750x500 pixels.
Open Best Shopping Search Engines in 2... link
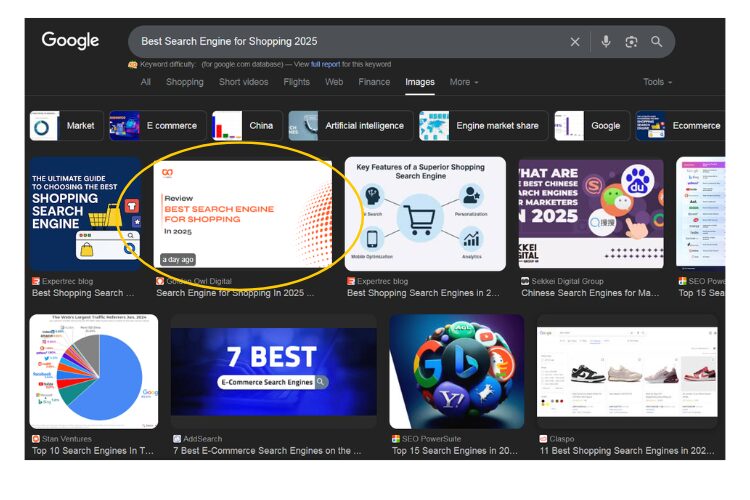pos(423,293)
